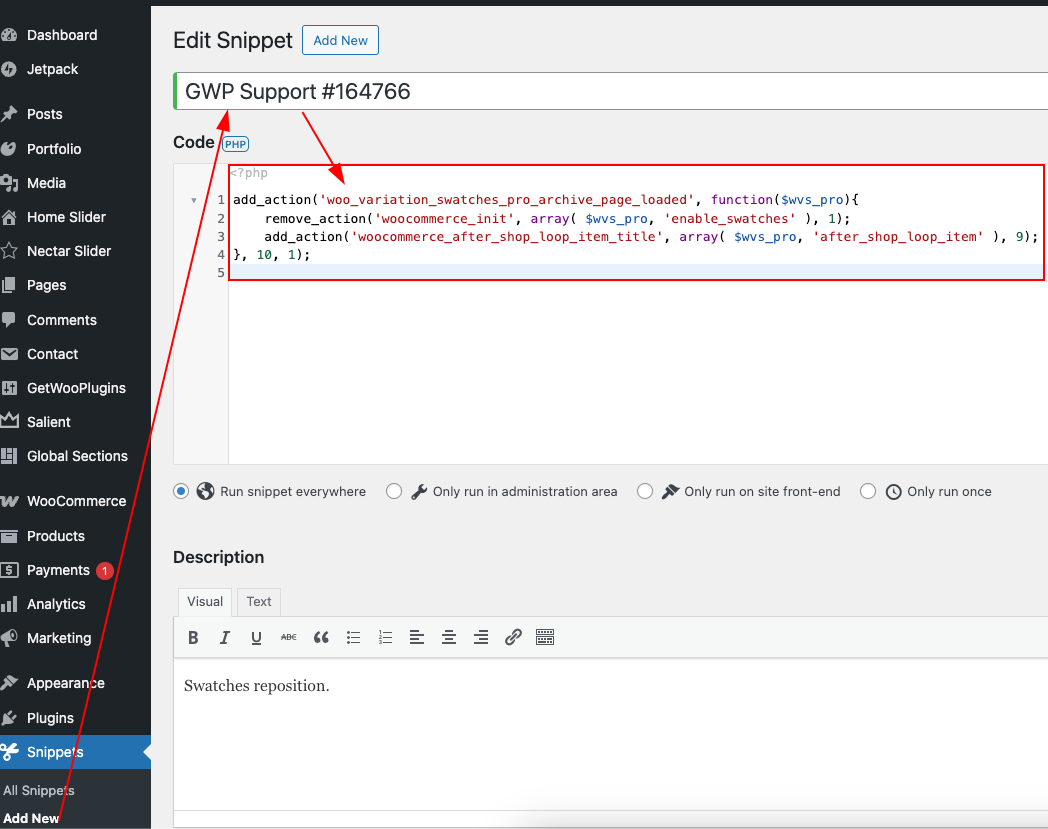1048x829 pixels.
Task: Click the Payments notification badge
Action: click(104, 571)
